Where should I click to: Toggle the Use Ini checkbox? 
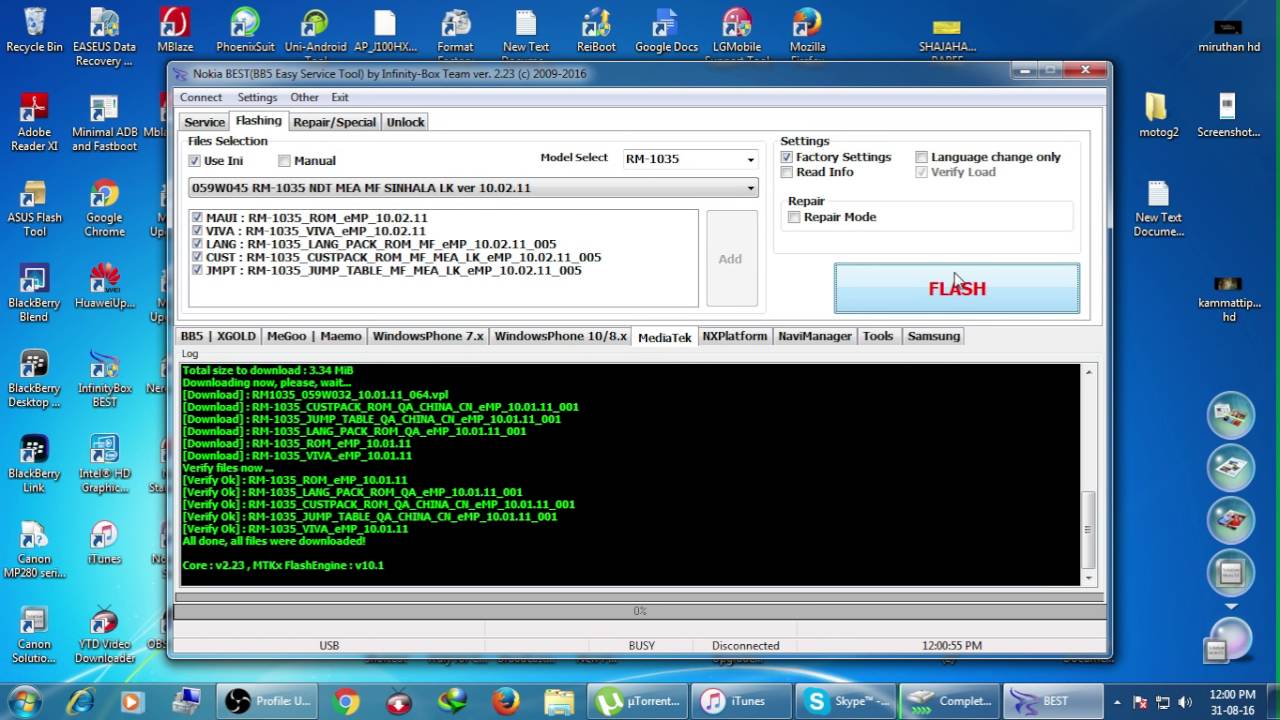click(x=194, y=161)
